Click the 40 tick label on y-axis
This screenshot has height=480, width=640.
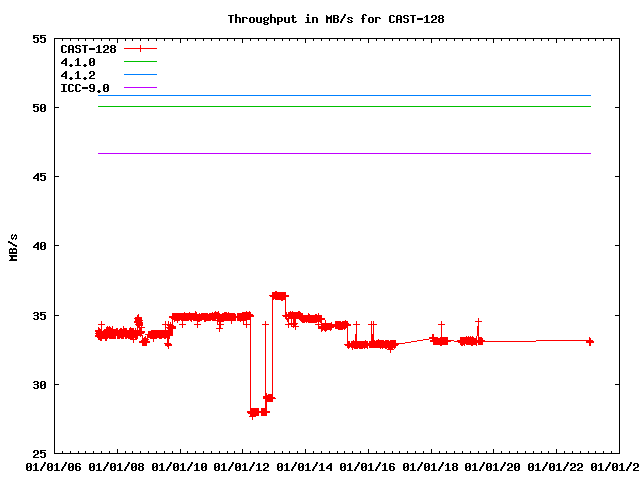coord(40,246)
